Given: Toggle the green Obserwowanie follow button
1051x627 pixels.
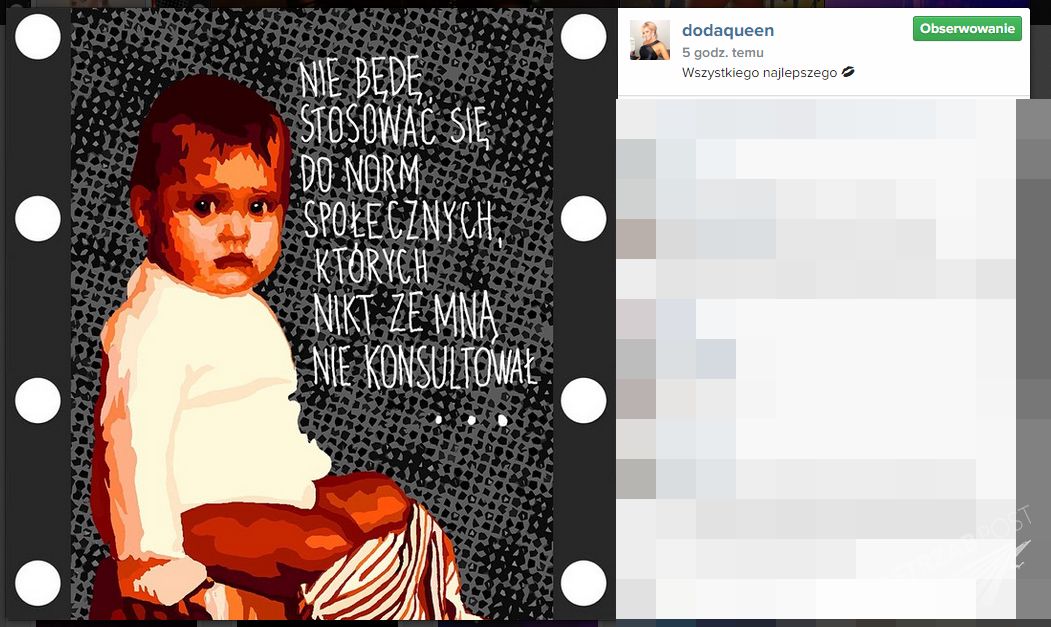Looking at the screenshot, I should click(967, 29).
